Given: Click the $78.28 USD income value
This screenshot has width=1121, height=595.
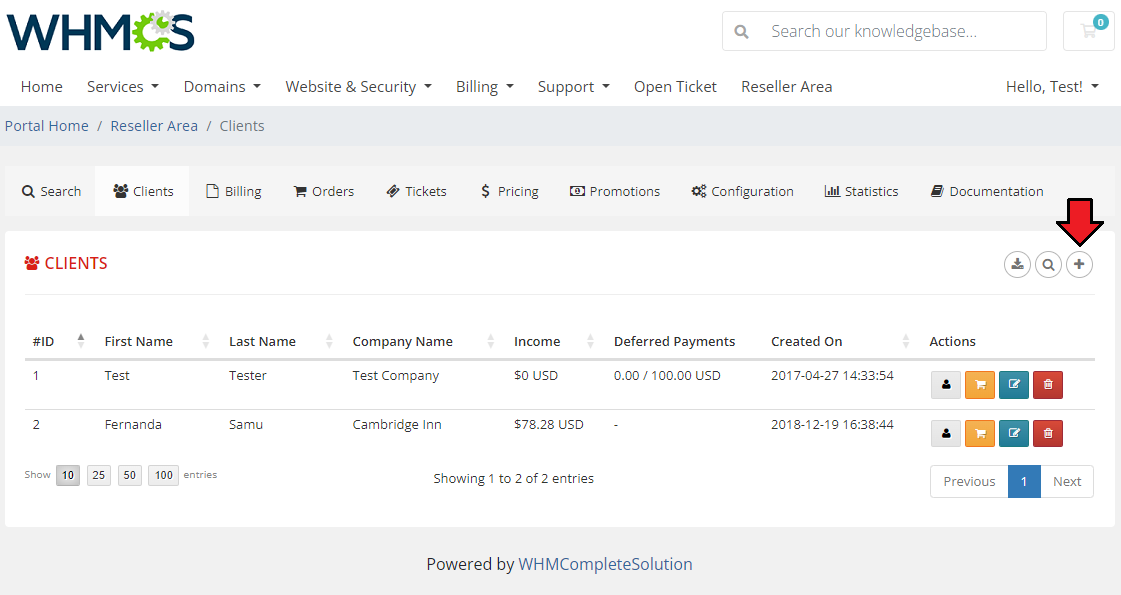Looking at the screenshot, I should (548, 424).
